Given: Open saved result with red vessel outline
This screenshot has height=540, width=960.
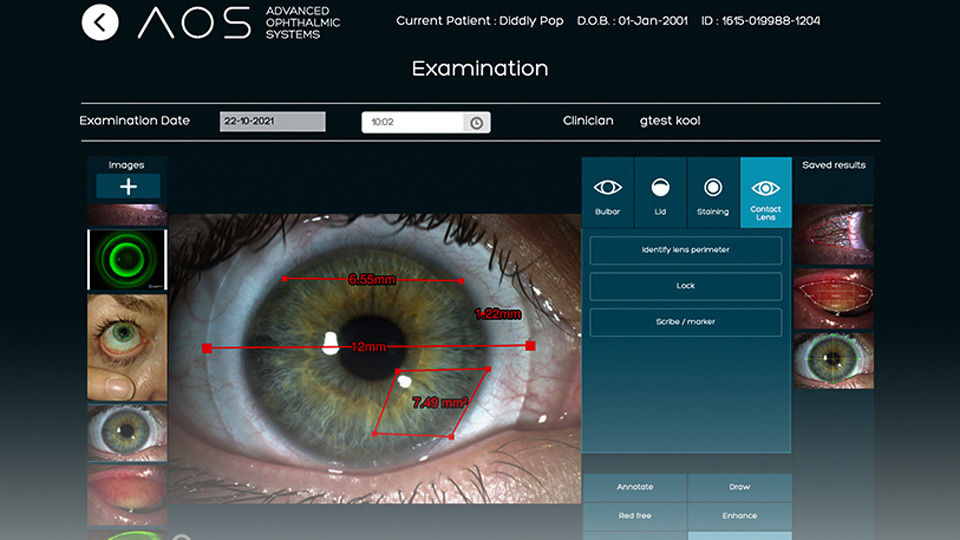Looking at the screenshot, I should [834, 234].
